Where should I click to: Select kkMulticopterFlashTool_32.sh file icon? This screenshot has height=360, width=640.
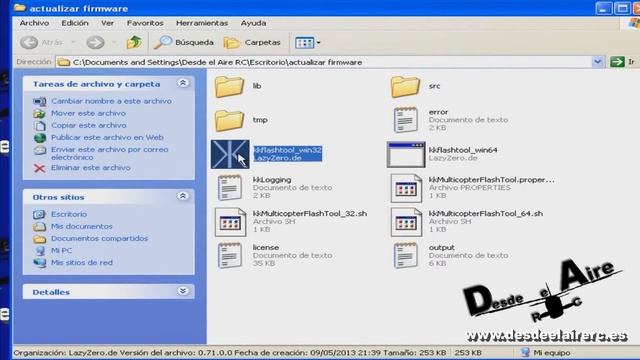[x=230, y=222]
